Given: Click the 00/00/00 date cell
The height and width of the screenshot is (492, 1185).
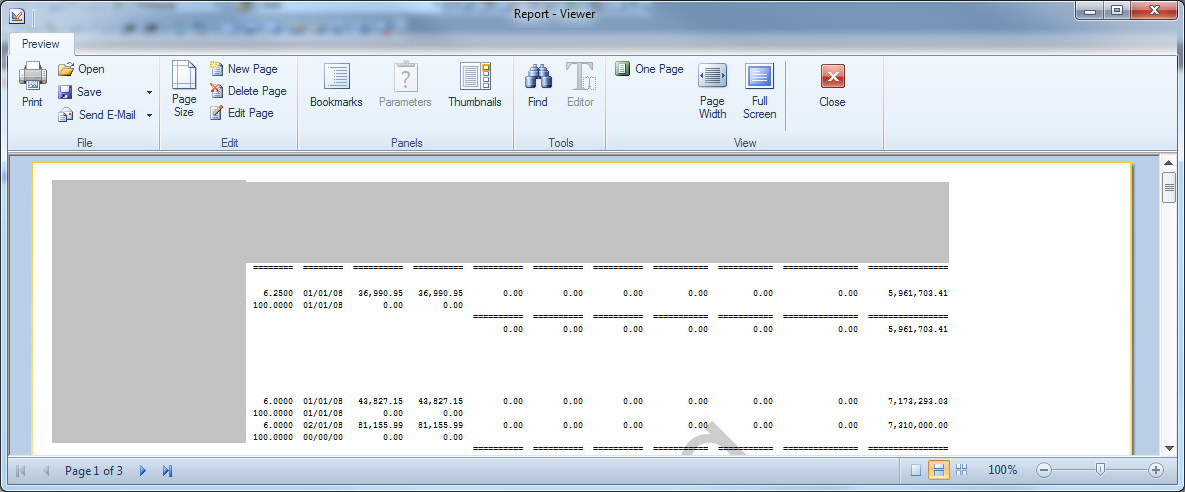Looking at the screenshot, I should (x=323, y=438).
